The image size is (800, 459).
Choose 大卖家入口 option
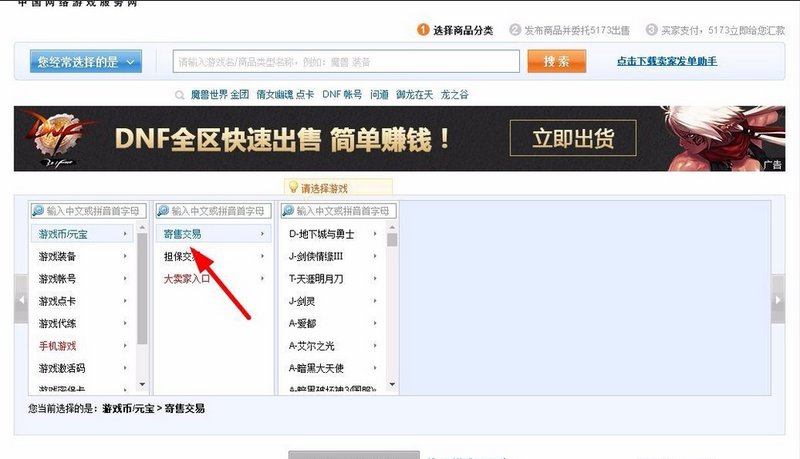point(213,279)
